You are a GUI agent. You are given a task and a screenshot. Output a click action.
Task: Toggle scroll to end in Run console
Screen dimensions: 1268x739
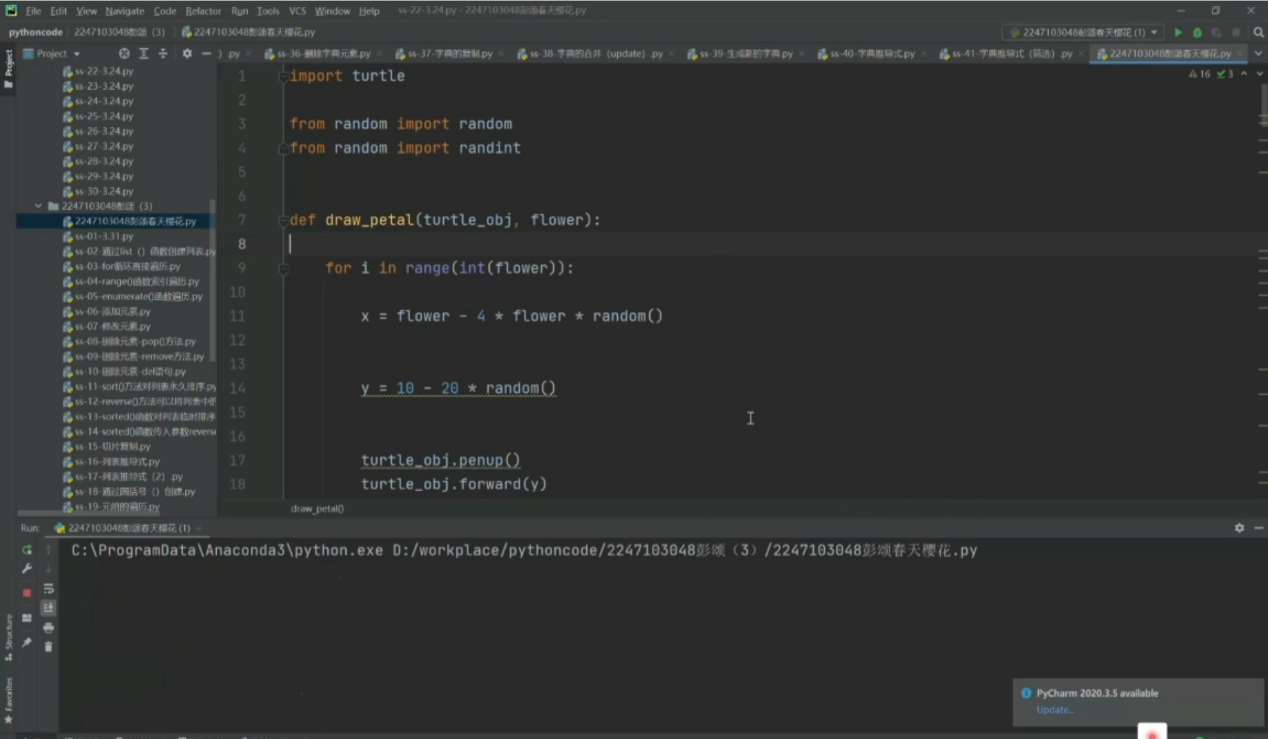(48, 608)
